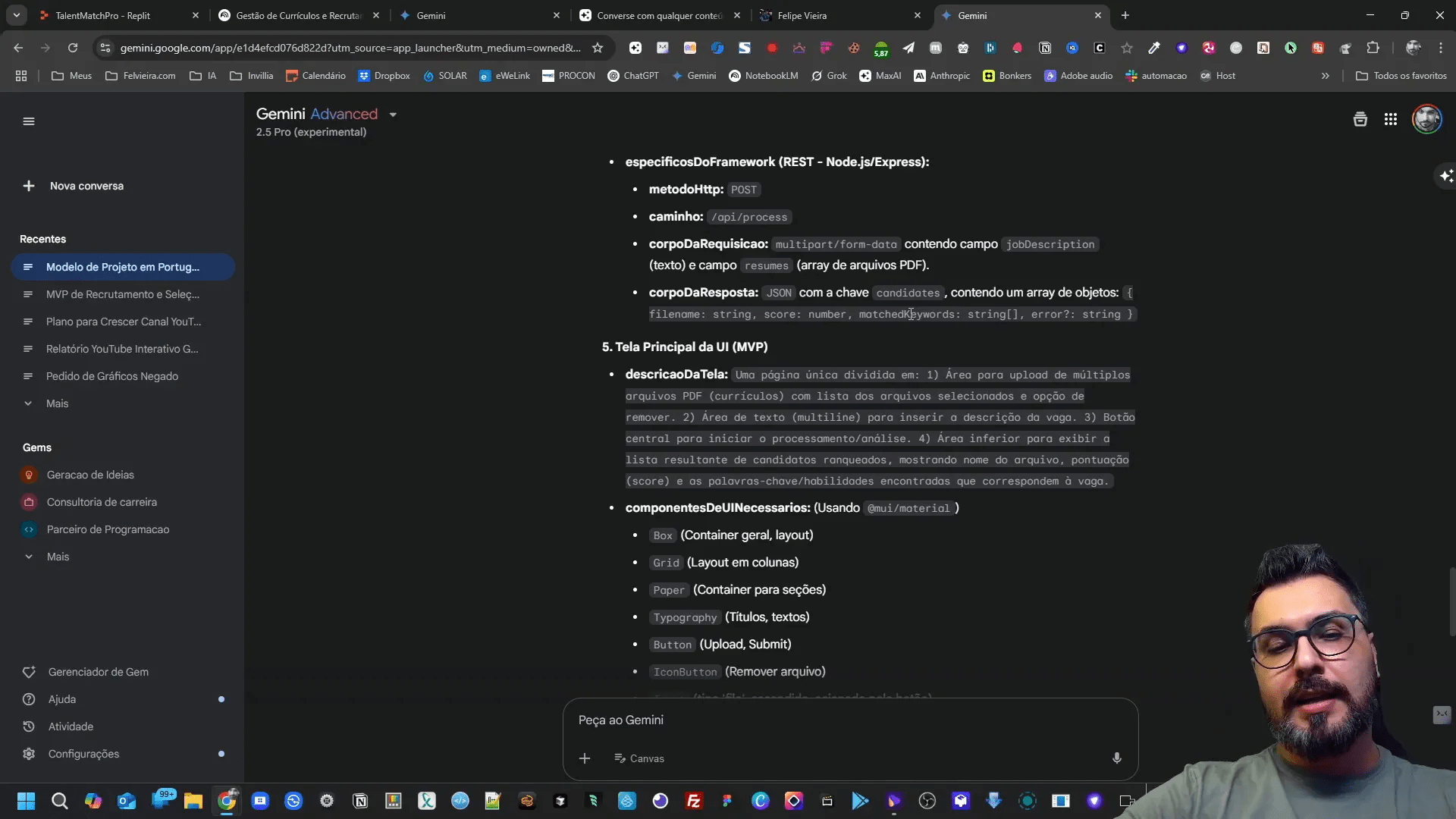Open a new browser tab

point(1125,15)
